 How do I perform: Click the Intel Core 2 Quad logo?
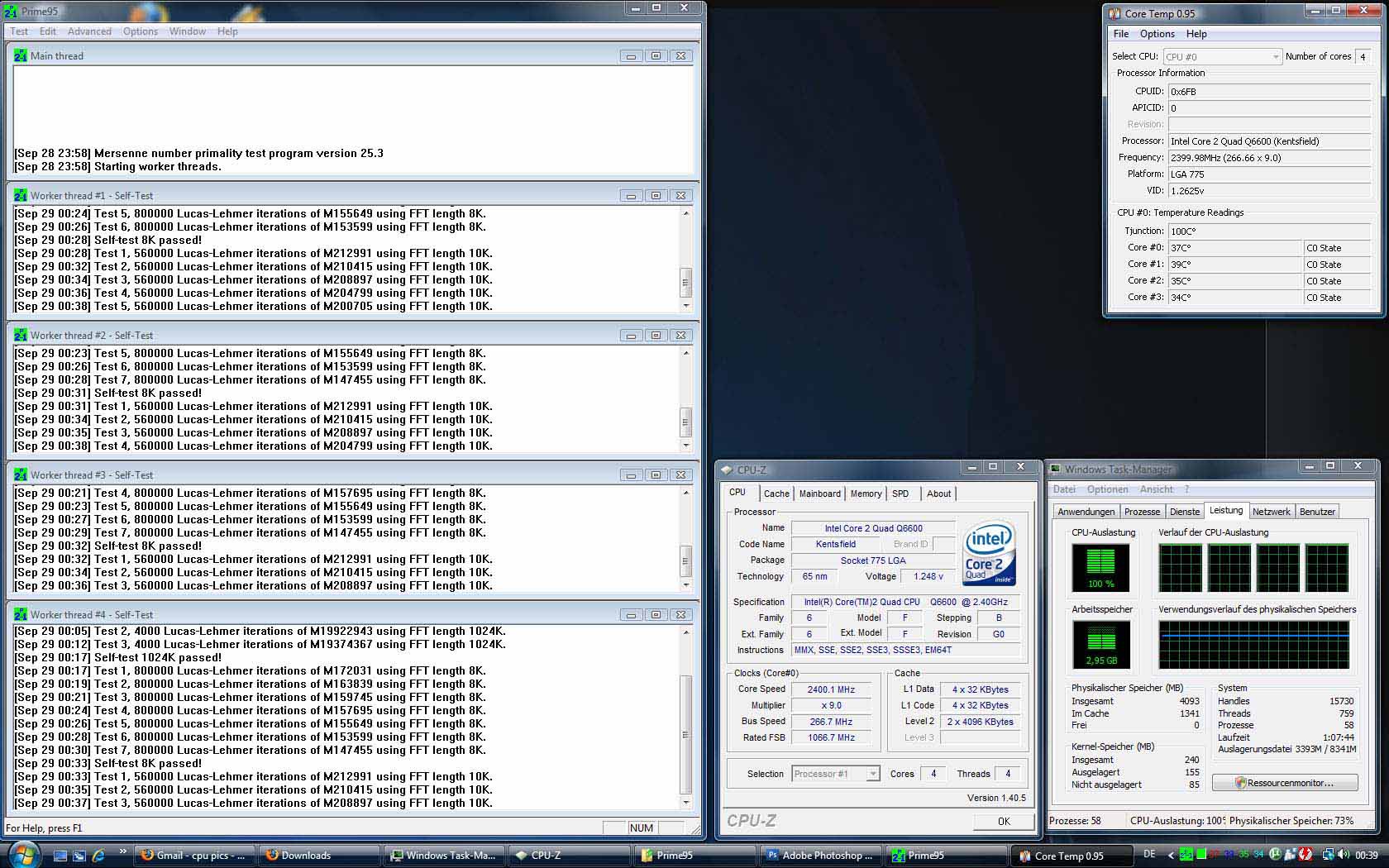coord(990,552)
